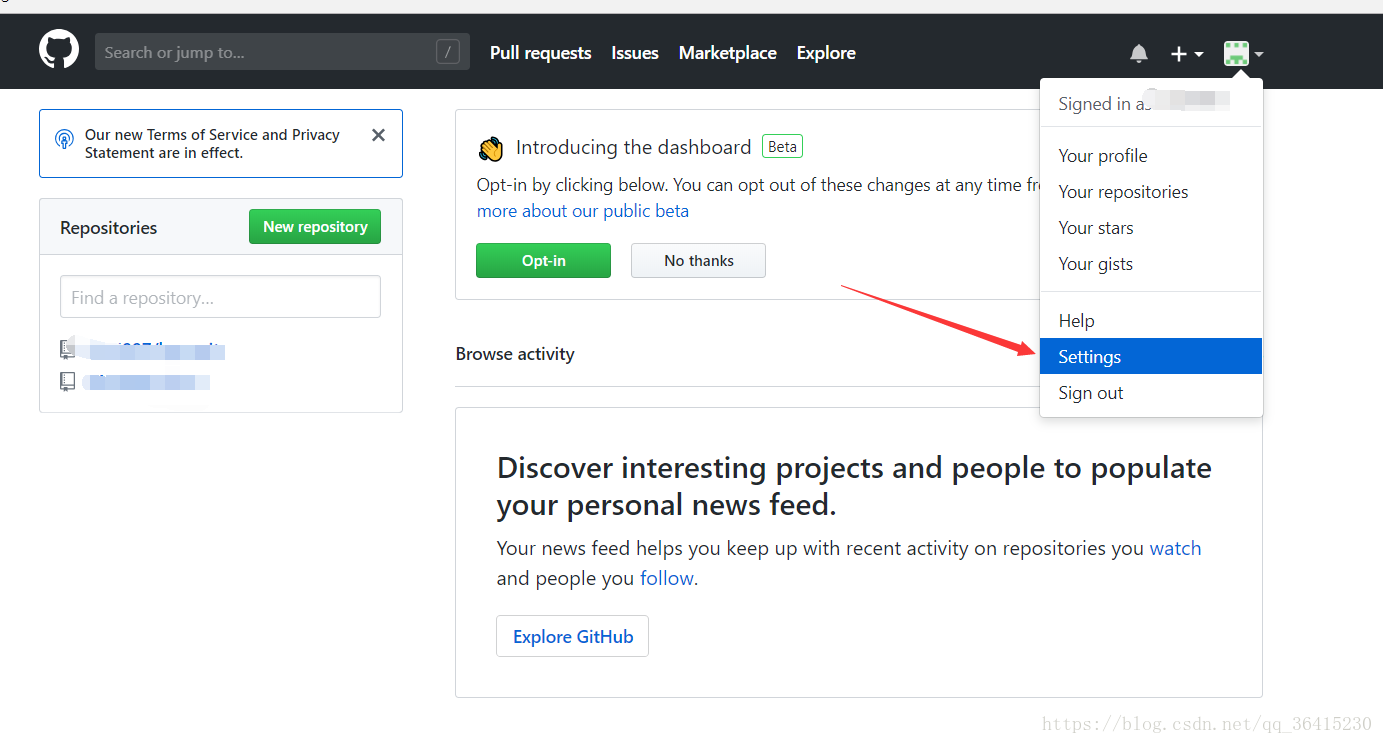Viewport: 1383px width, 744px height.
Task: Open the plus create-new dropdown
Action: [x=1186, y=54]
